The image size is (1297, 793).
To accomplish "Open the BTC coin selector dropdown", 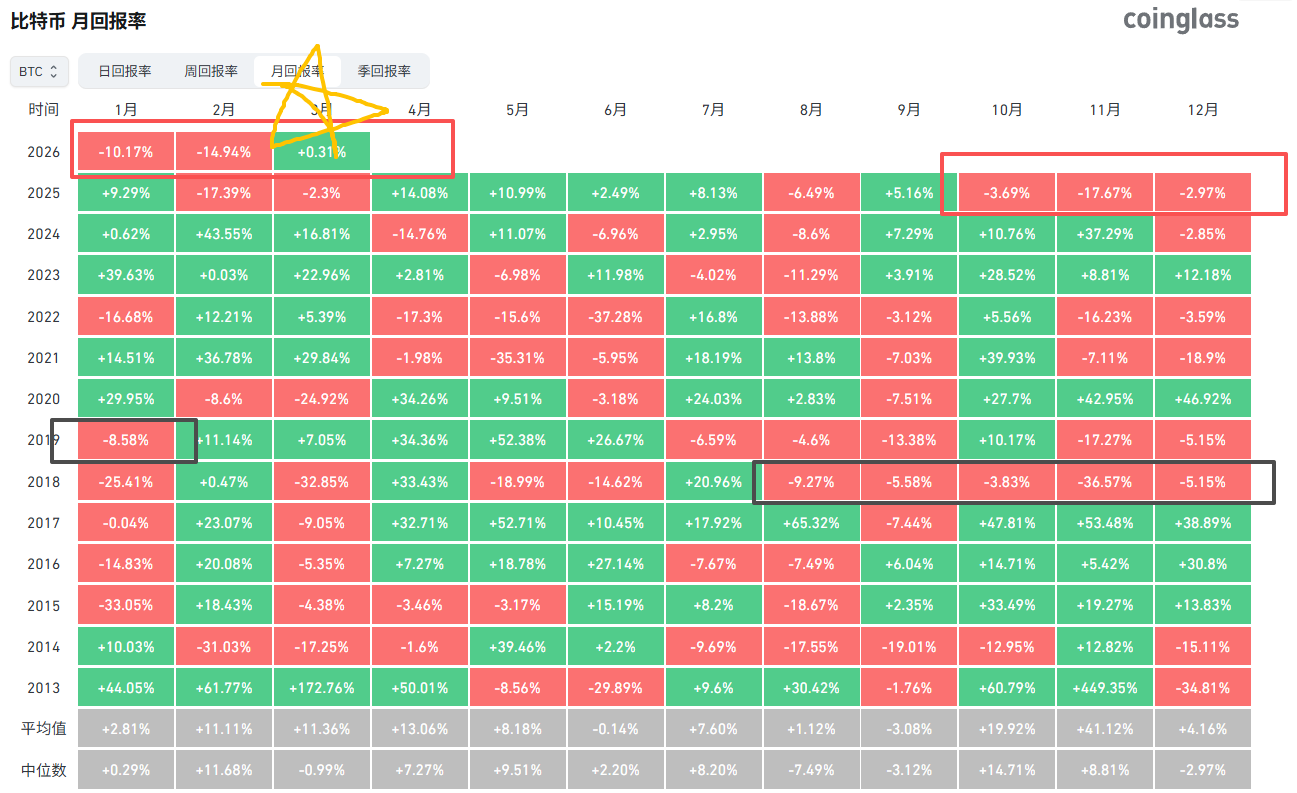I will tap(39, 72).
